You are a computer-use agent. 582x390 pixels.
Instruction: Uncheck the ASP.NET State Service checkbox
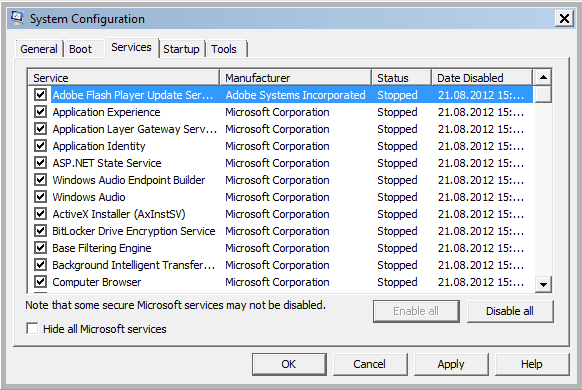[x=40, y=163]
